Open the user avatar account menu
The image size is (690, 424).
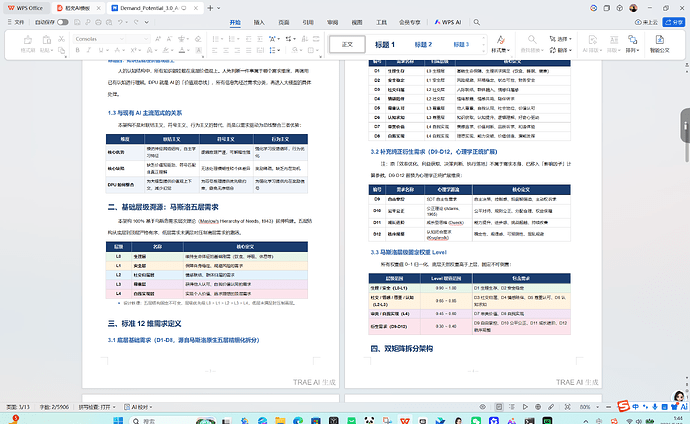click(x=633, y=8)
